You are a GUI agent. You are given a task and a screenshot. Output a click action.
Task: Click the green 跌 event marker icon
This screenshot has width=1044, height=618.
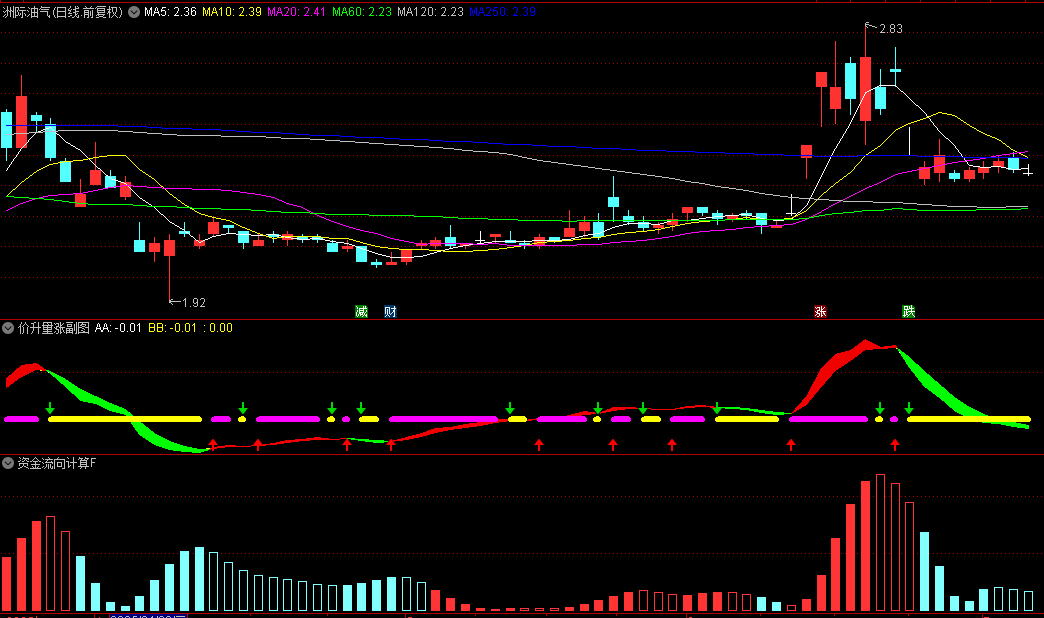click(908, 312)
